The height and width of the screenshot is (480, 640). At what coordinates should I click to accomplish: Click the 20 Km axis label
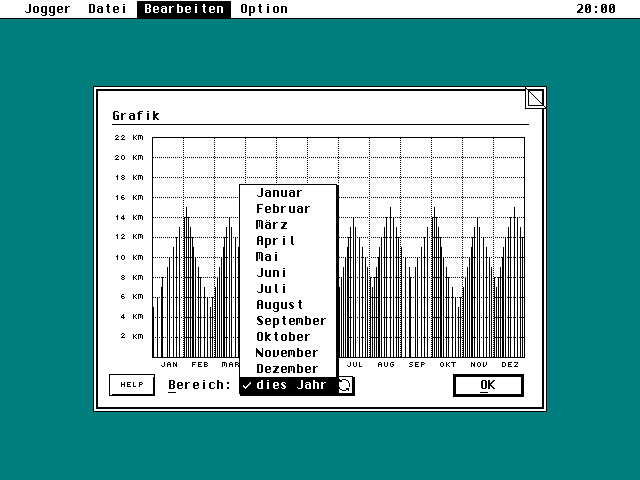(x=129, y=158)
